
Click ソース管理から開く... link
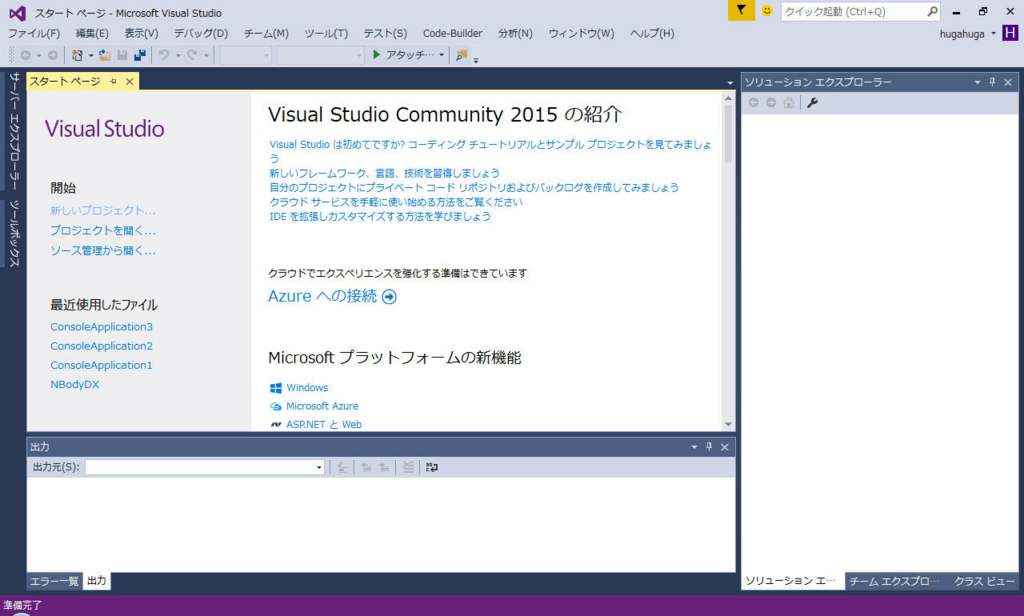(x=103, y=250)
